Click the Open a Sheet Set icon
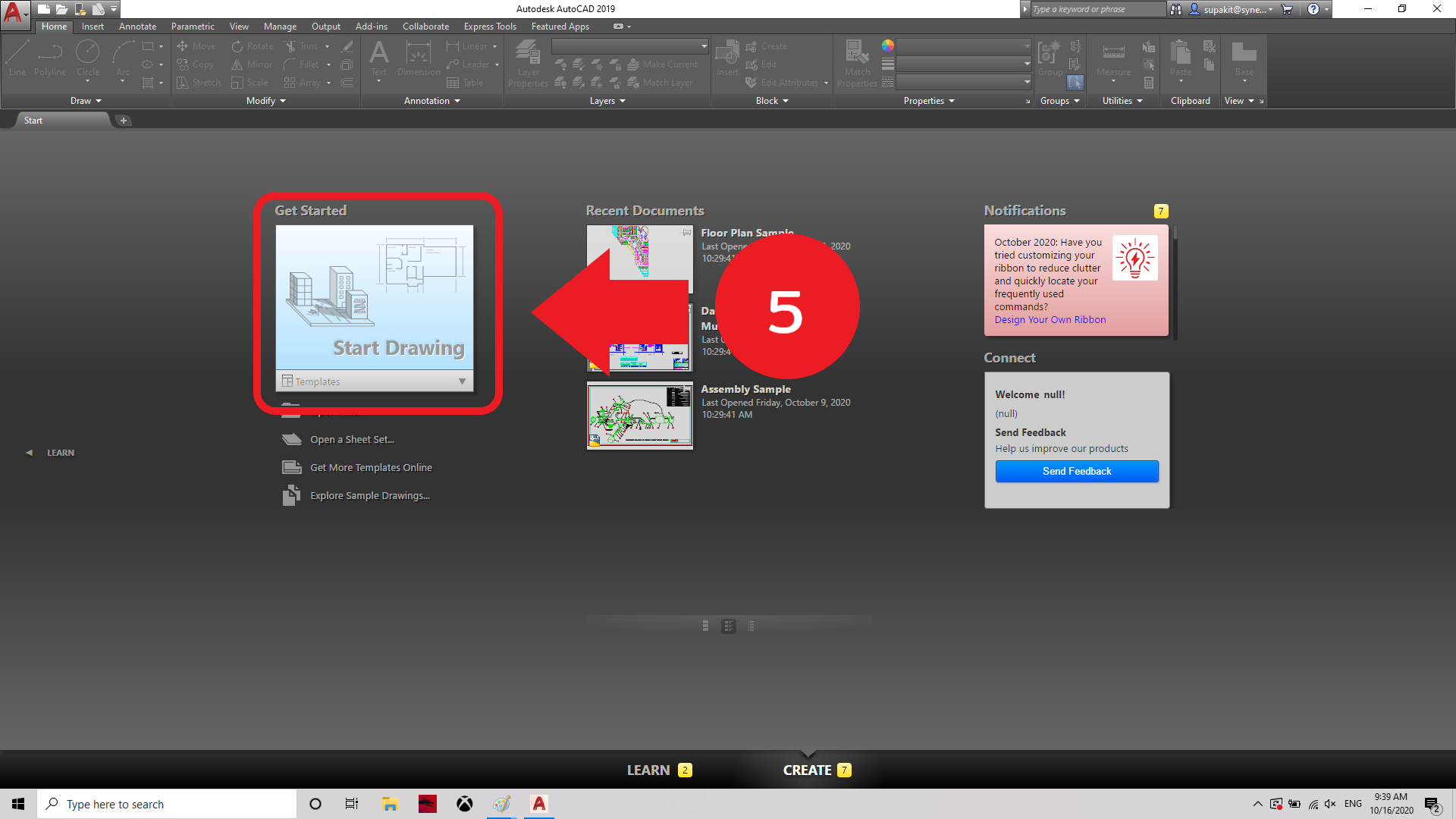The width and height of the screenshot is (1456, 819). [291, 439]
